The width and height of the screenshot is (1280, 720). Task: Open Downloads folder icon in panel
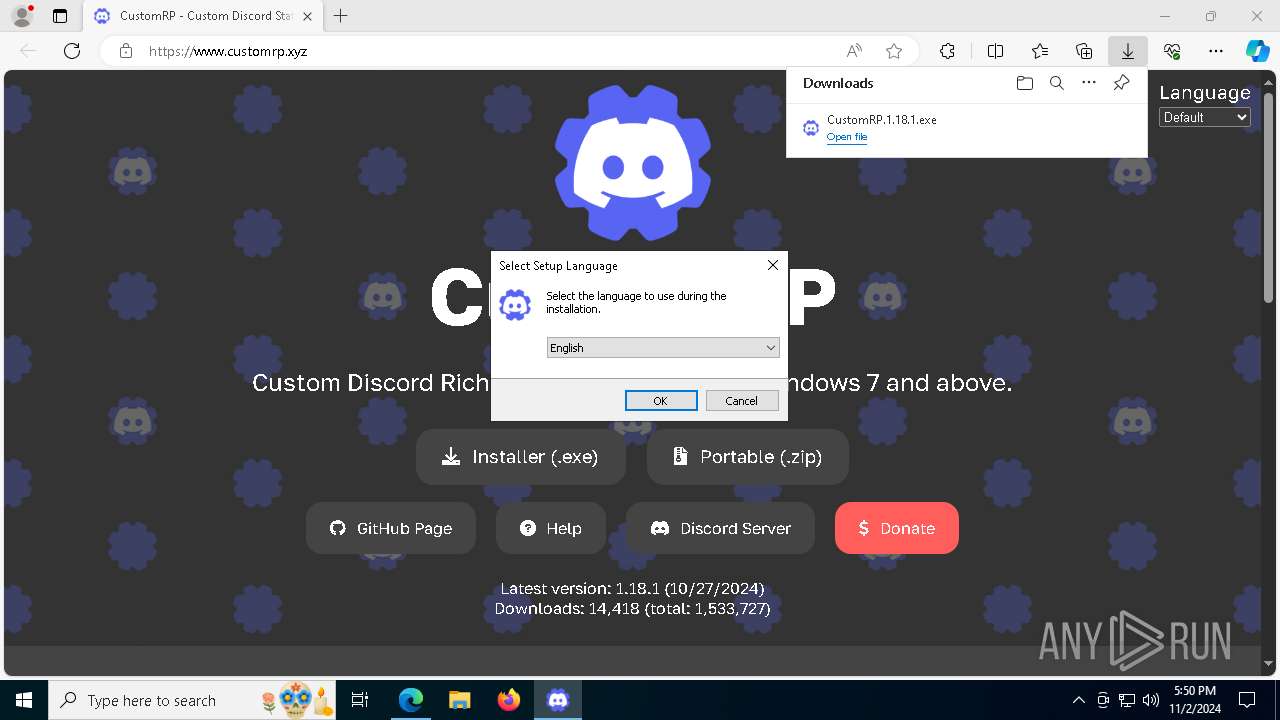1024,83
